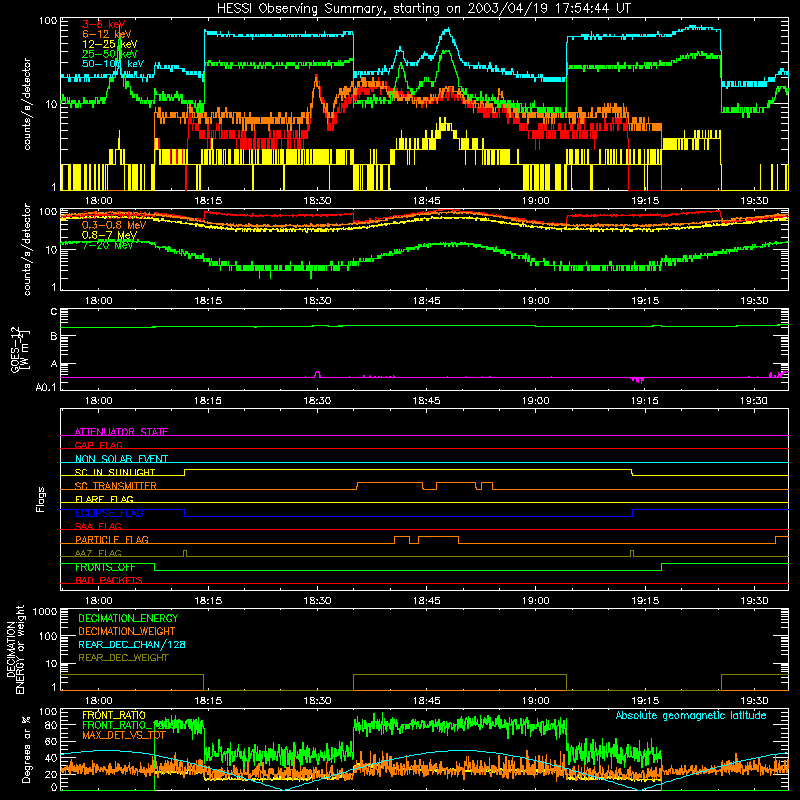
Task: Select the BAD_PACKETS flag label
Action: click(x=109, y=580)
